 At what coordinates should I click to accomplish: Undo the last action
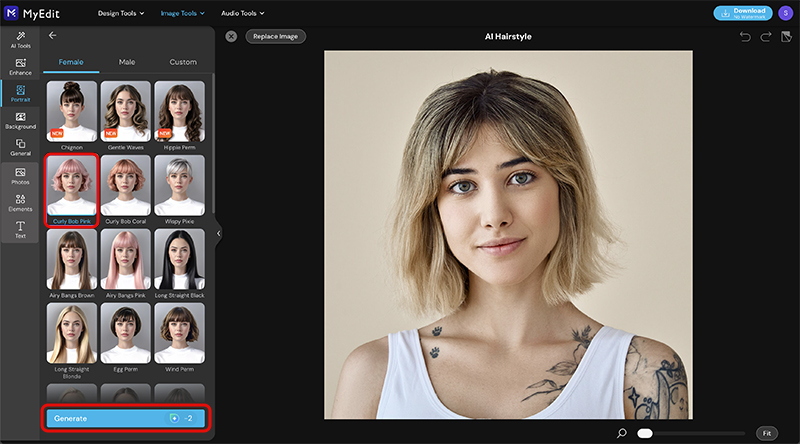coord(745,36)
